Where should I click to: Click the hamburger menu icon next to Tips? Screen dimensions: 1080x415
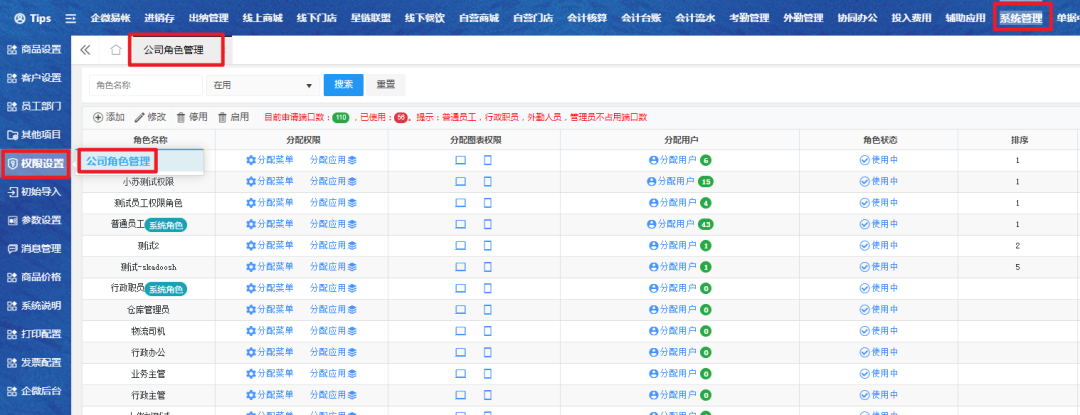pos(70,18)
